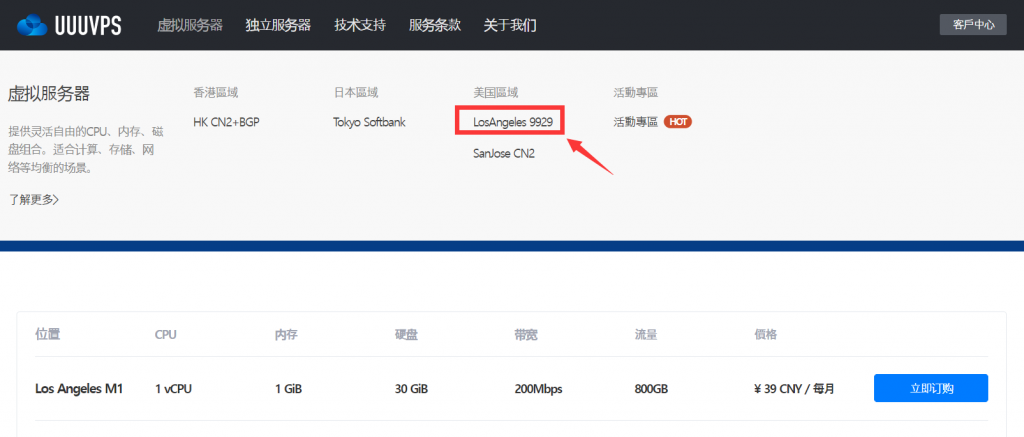This screenshot has height=437, width=1024.
Task: Click the 位置 column header
Action: (x=48, y=335)
